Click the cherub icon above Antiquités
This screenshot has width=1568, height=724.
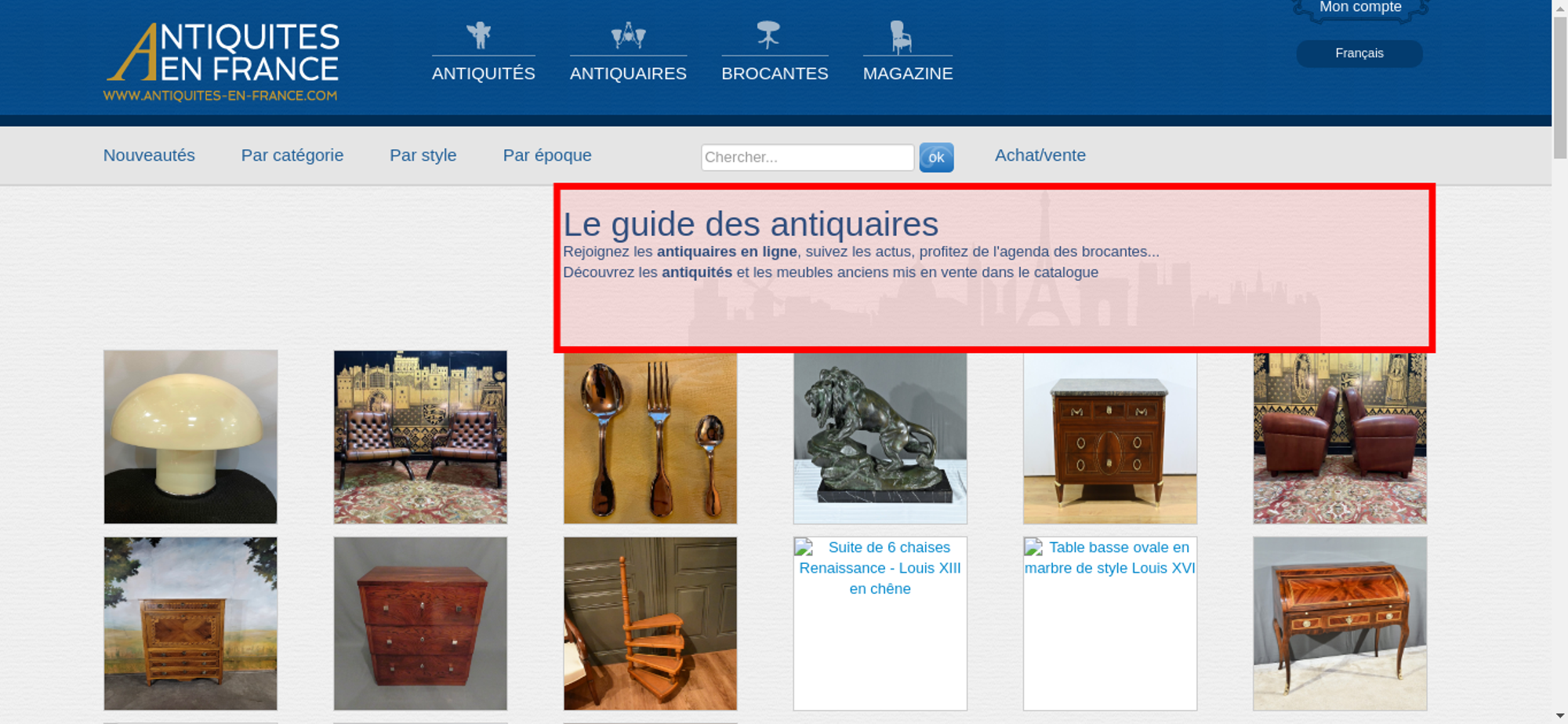tap(479, 35)
